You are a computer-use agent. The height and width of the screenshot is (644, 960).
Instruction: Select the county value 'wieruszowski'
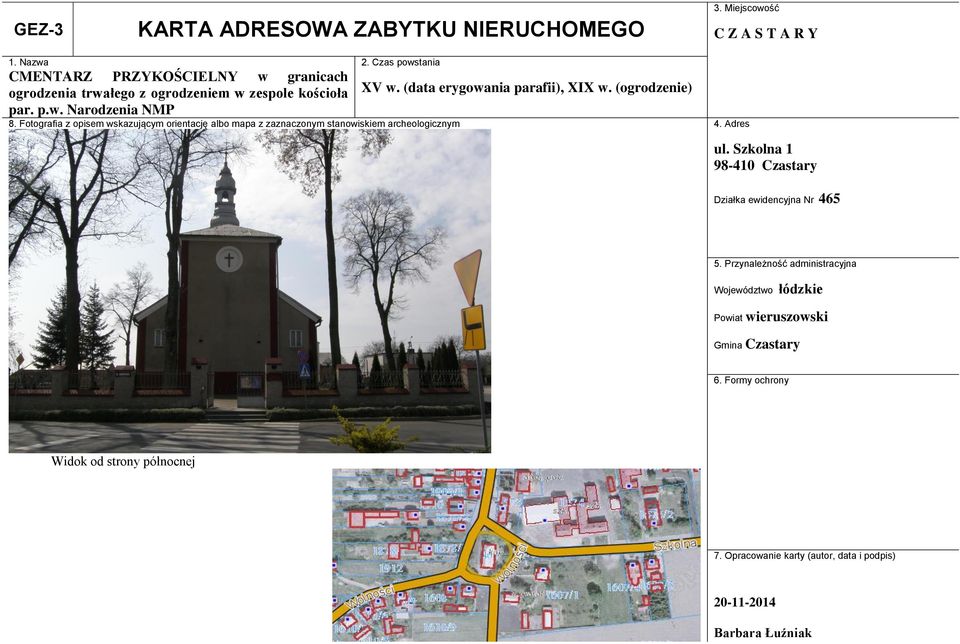coord(787,316)
